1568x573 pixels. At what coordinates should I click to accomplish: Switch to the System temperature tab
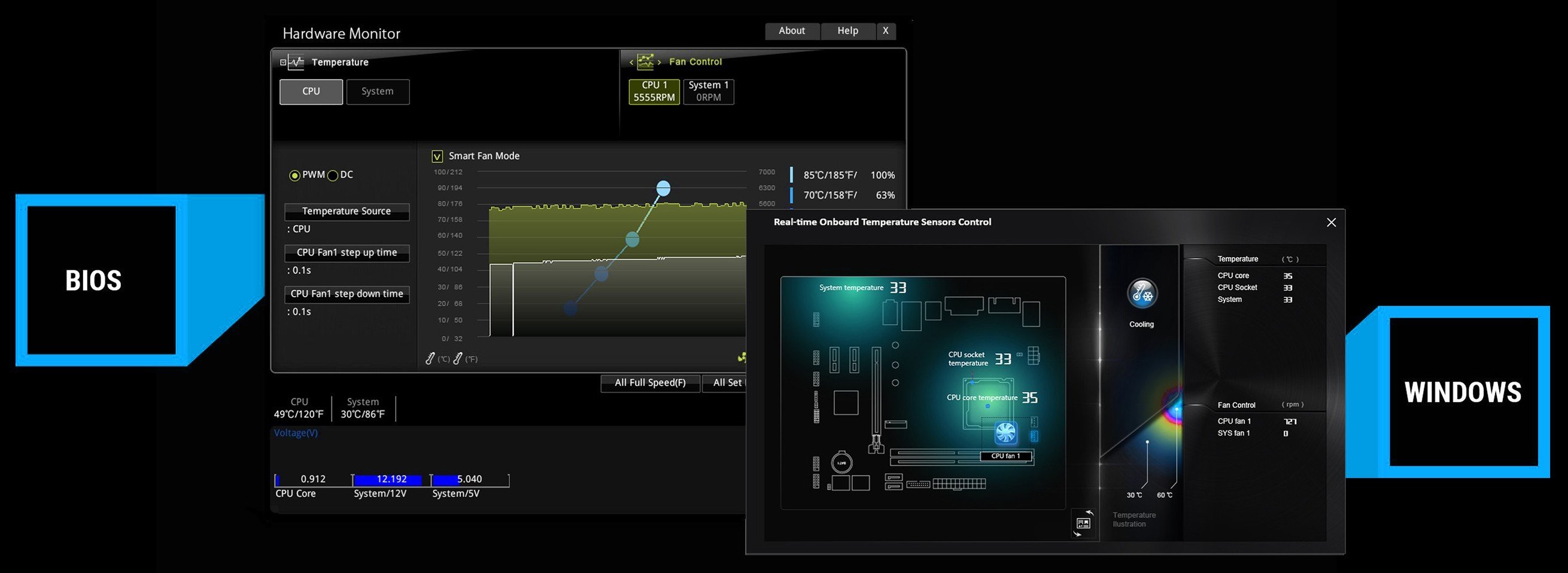[x=378, y=92]
